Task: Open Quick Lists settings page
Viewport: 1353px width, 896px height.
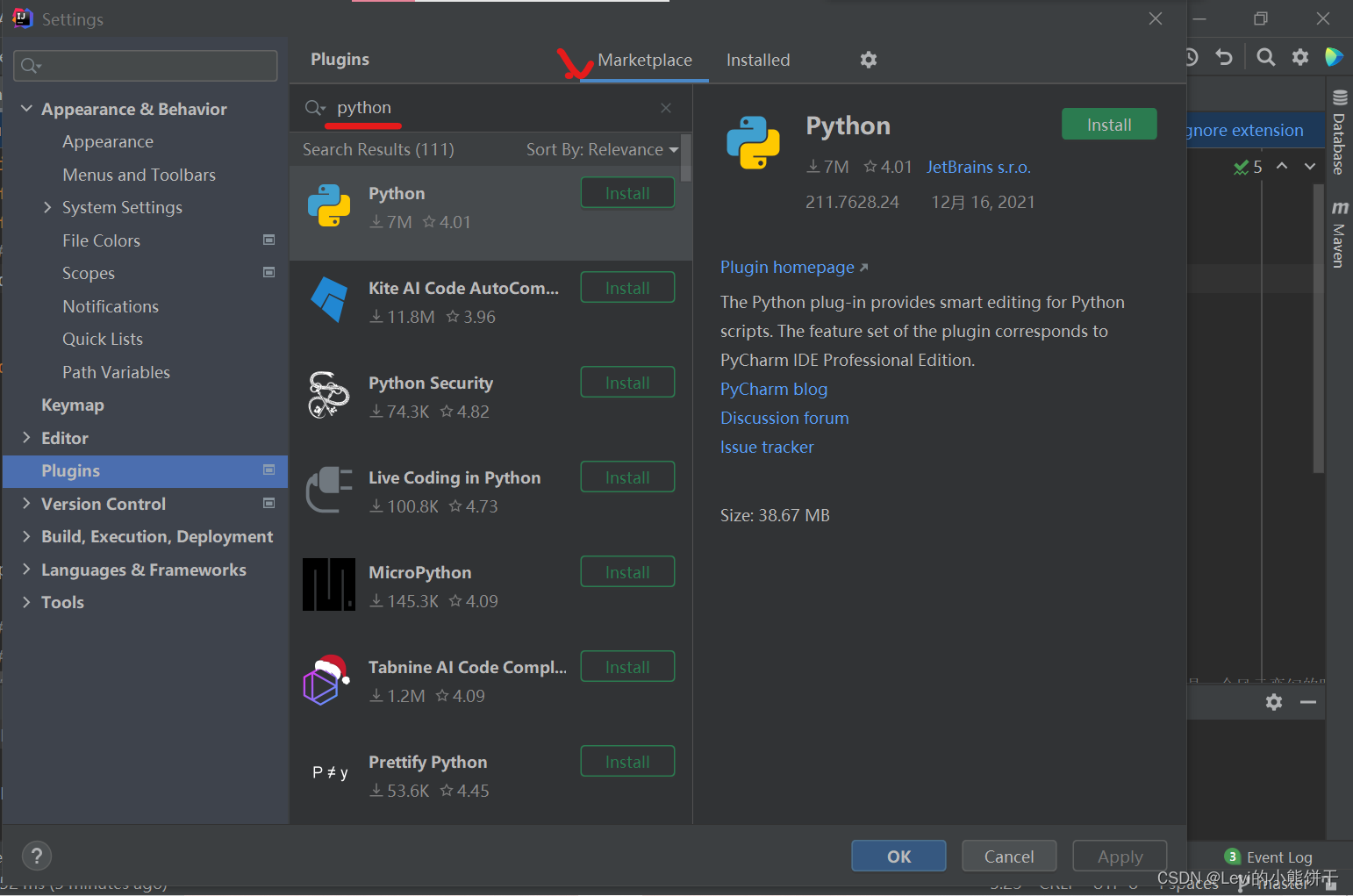Action: pyautogui.click(x=103, y=339)
